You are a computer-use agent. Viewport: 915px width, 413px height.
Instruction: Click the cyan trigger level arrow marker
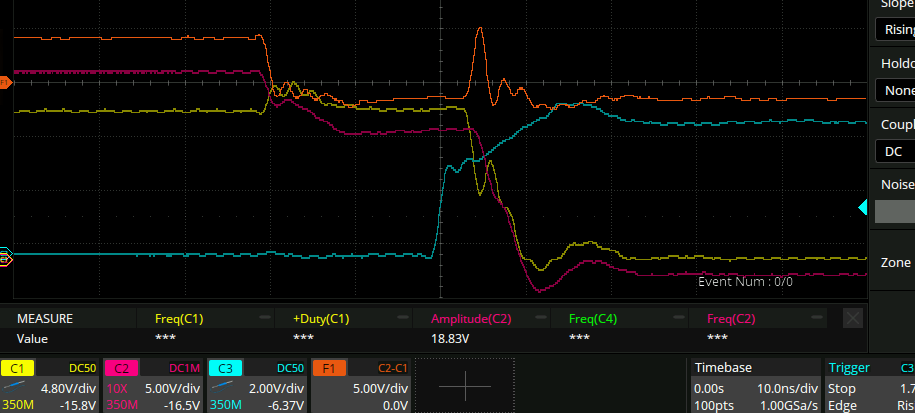click(x=864, y=207)
